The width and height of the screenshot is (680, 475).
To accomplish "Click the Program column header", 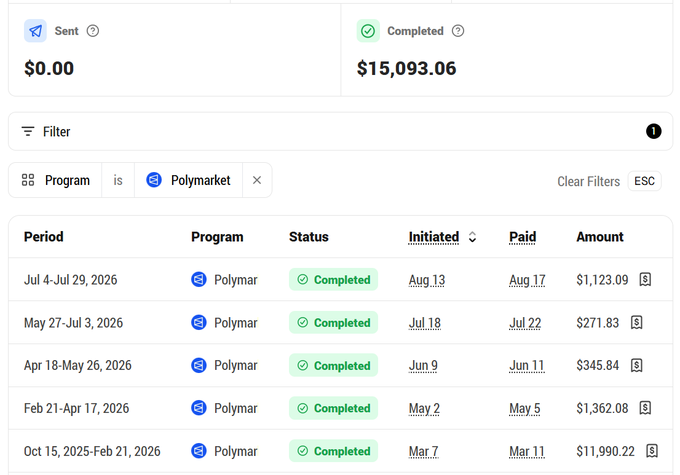I will point(217,237).
